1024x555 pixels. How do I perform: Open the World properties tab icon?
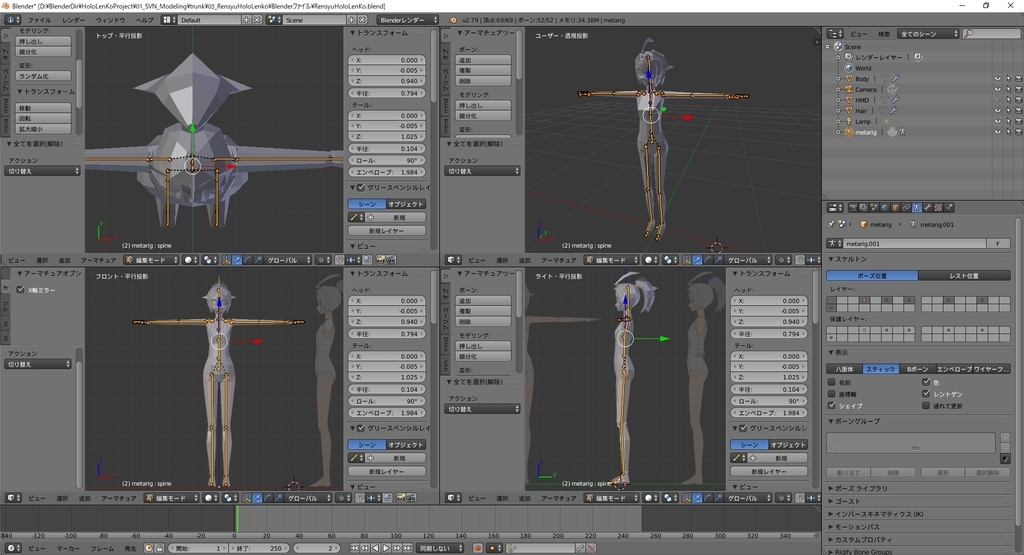(885, 208)
